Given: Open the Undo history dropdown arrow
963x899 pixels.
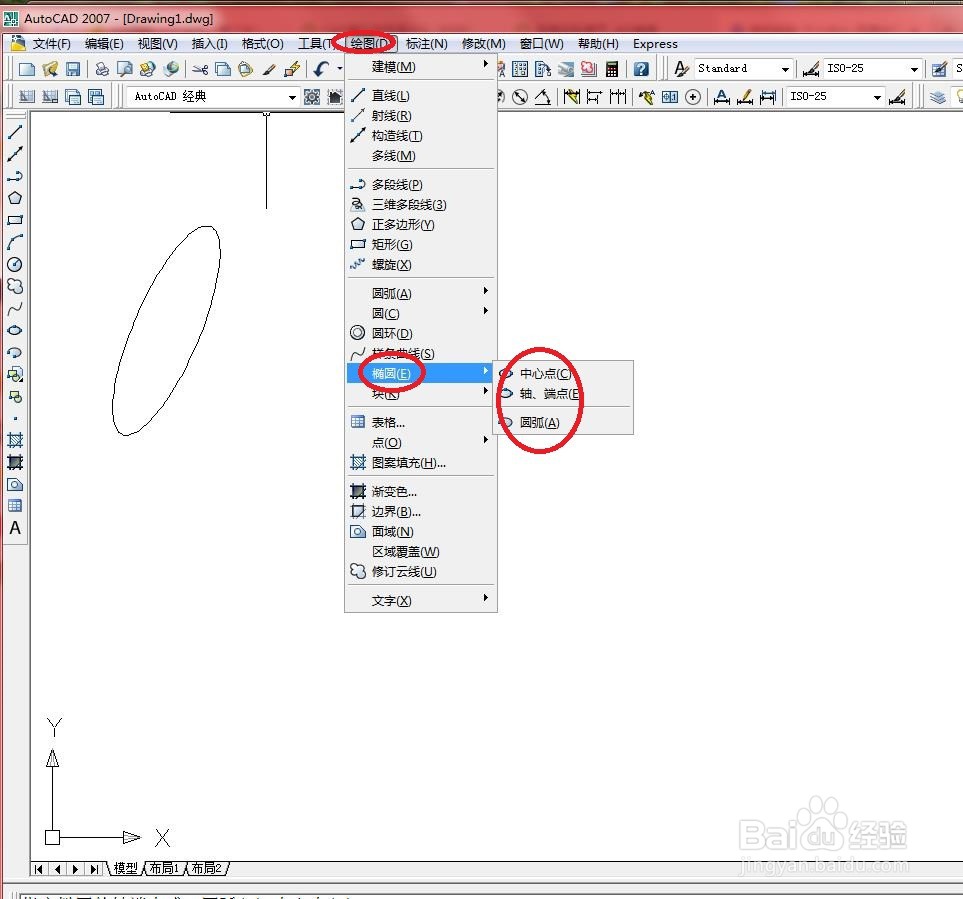Looking at the screenshot, I should [340, 69].
